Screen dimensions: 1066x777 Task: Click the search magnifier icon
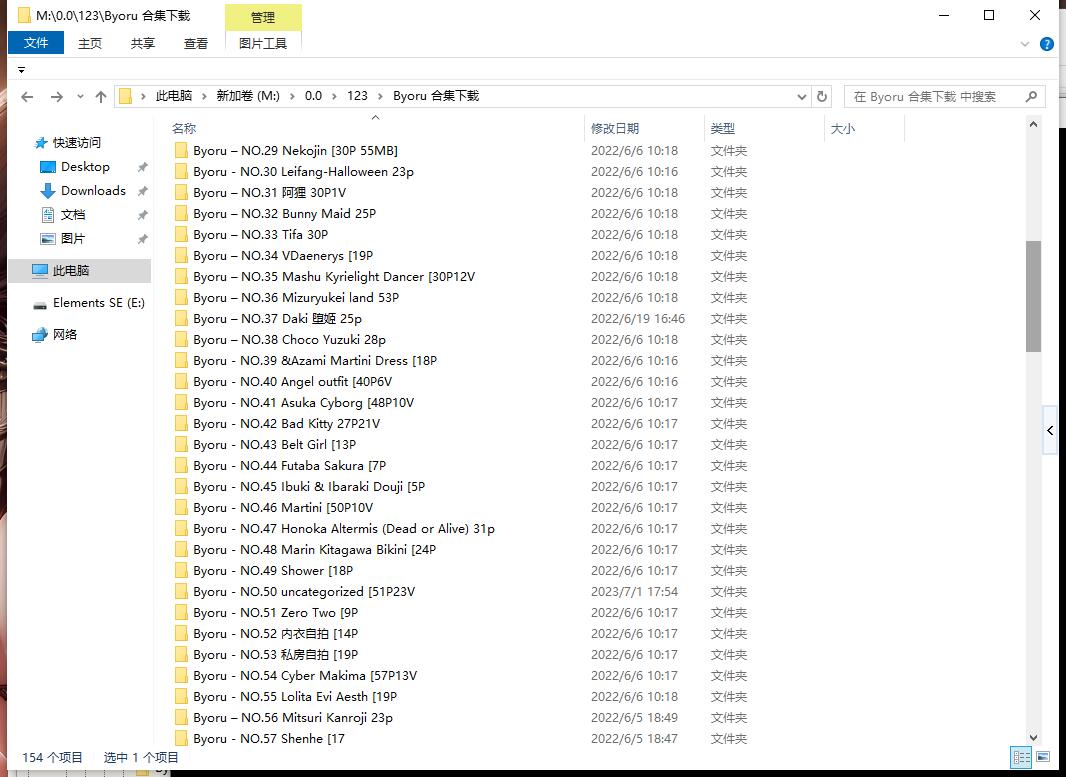[x=1031, y=97]
